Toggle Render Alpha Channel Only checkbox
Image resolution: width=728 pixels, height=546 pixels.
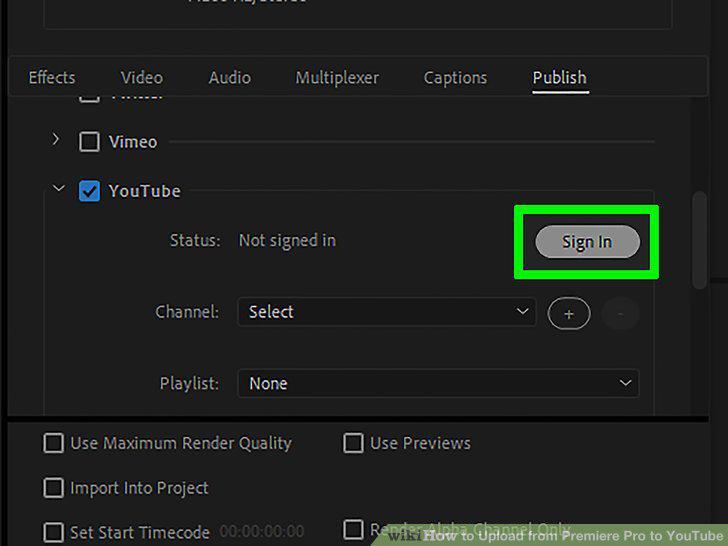[x=353, y=529]
